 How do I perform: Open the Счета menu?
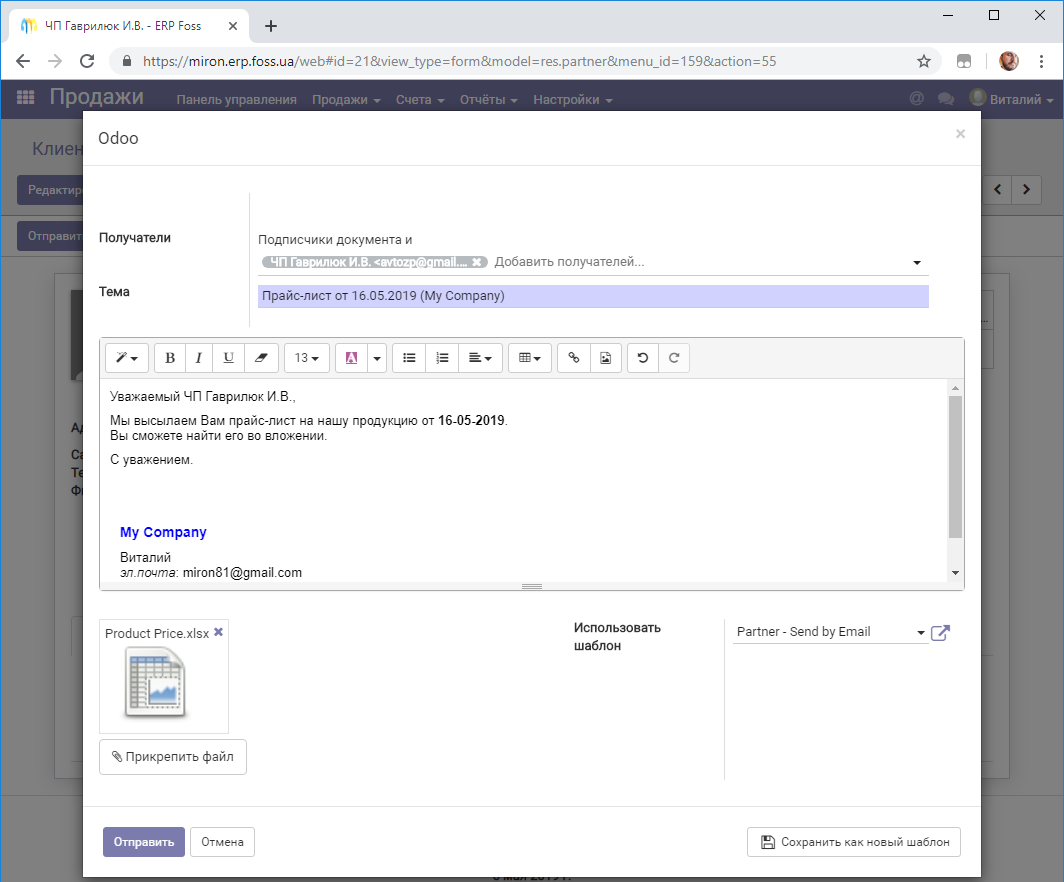tap(420, 100)
